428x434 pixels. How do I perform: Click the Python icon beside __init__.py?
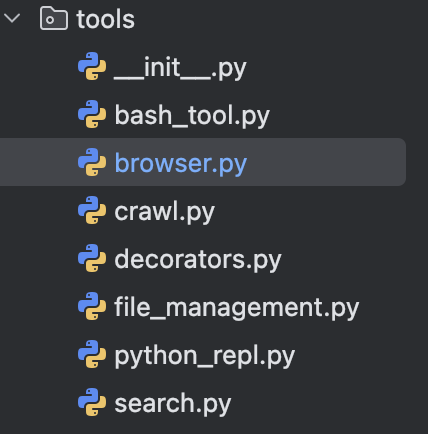pyautogui.click(x=92, y=66)
